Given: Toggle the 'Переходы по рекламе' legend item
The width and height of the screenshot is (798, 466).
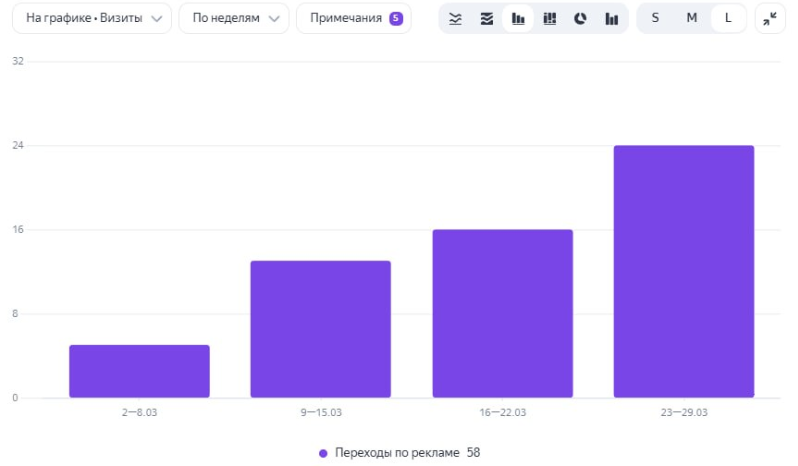Looking at the screenshot, I should 400,453.
